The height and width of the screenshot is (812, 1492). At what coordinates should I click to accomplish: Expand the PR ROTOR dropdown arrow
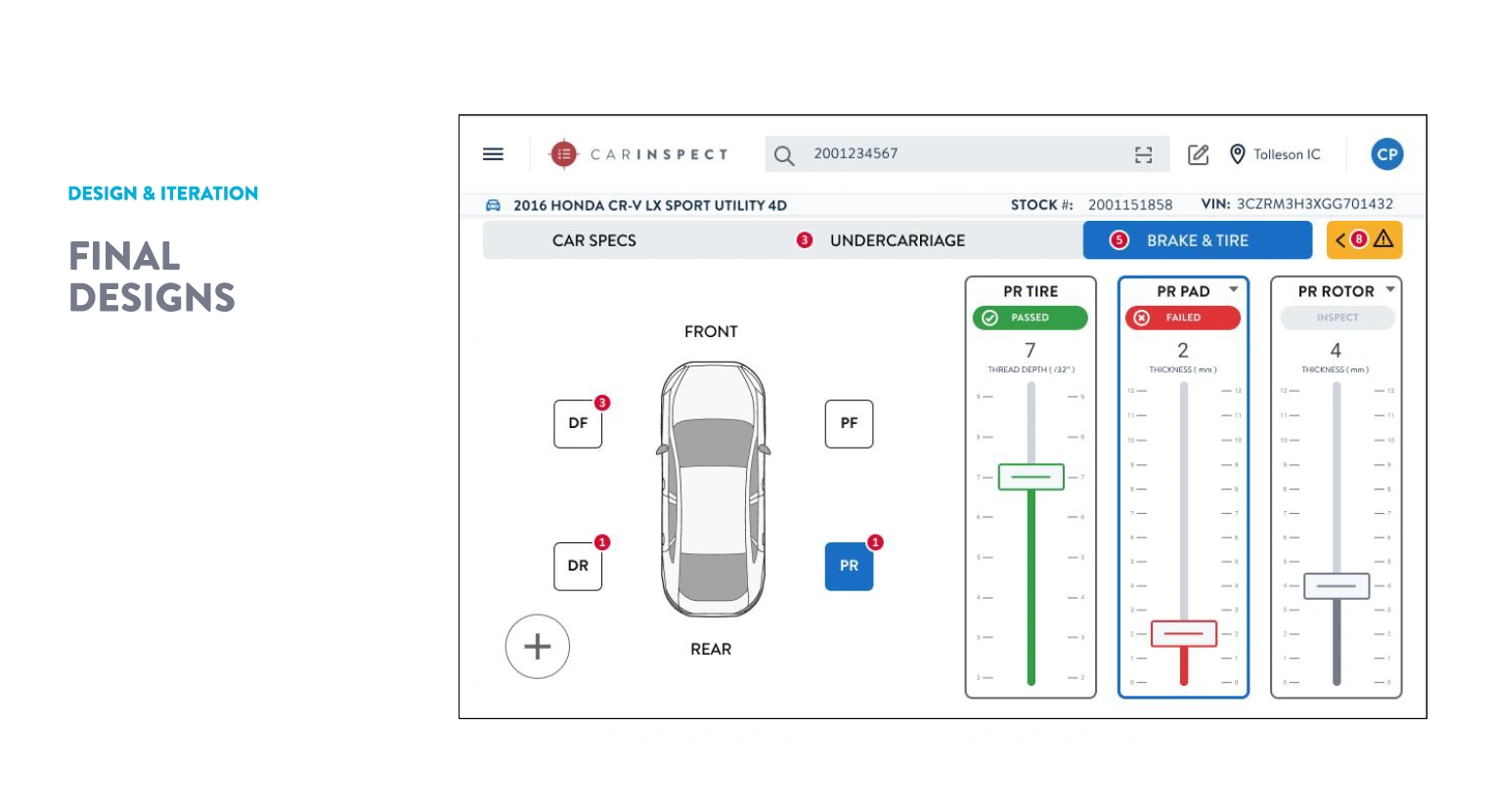coord(1390,289)
